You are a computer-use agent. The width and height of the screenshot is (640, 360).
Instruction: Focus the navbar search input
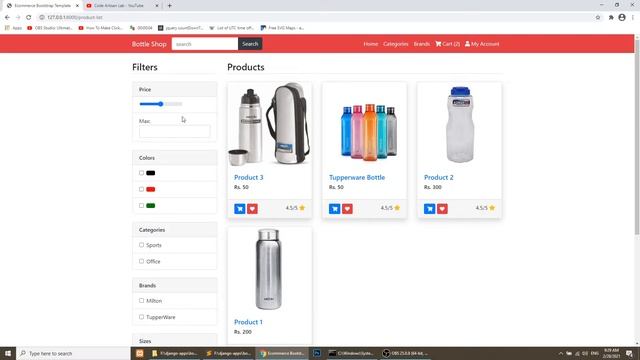tap(205, 44)
